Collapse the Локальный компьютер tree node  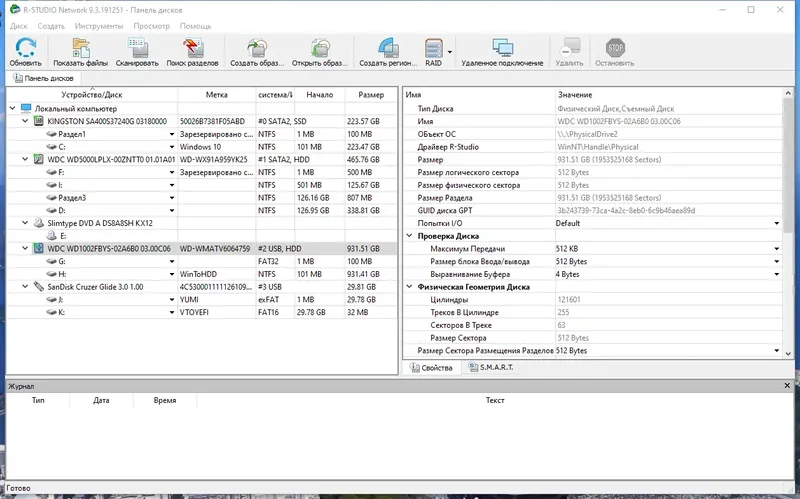[x=12, y=108]
